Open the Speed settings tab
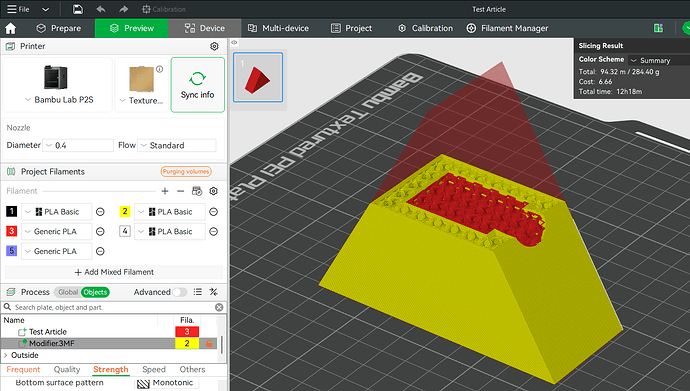The width and height of the screenshot is (690, 391). click(x=154, y=369)
